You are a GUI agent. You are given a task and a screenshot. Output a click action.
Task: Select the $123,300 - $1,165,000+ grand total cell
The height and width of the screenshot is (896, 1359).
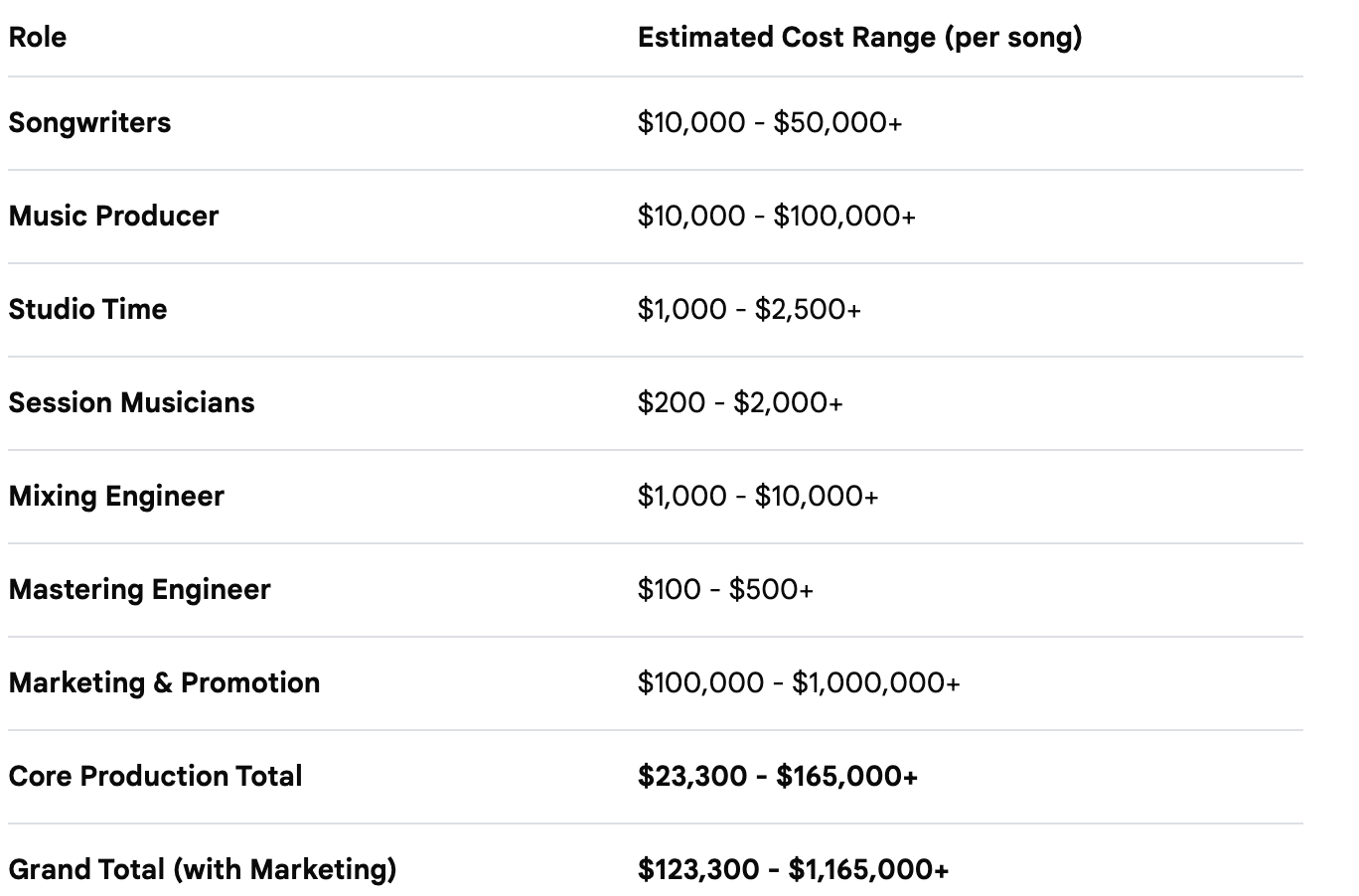[x=793, y=870]
